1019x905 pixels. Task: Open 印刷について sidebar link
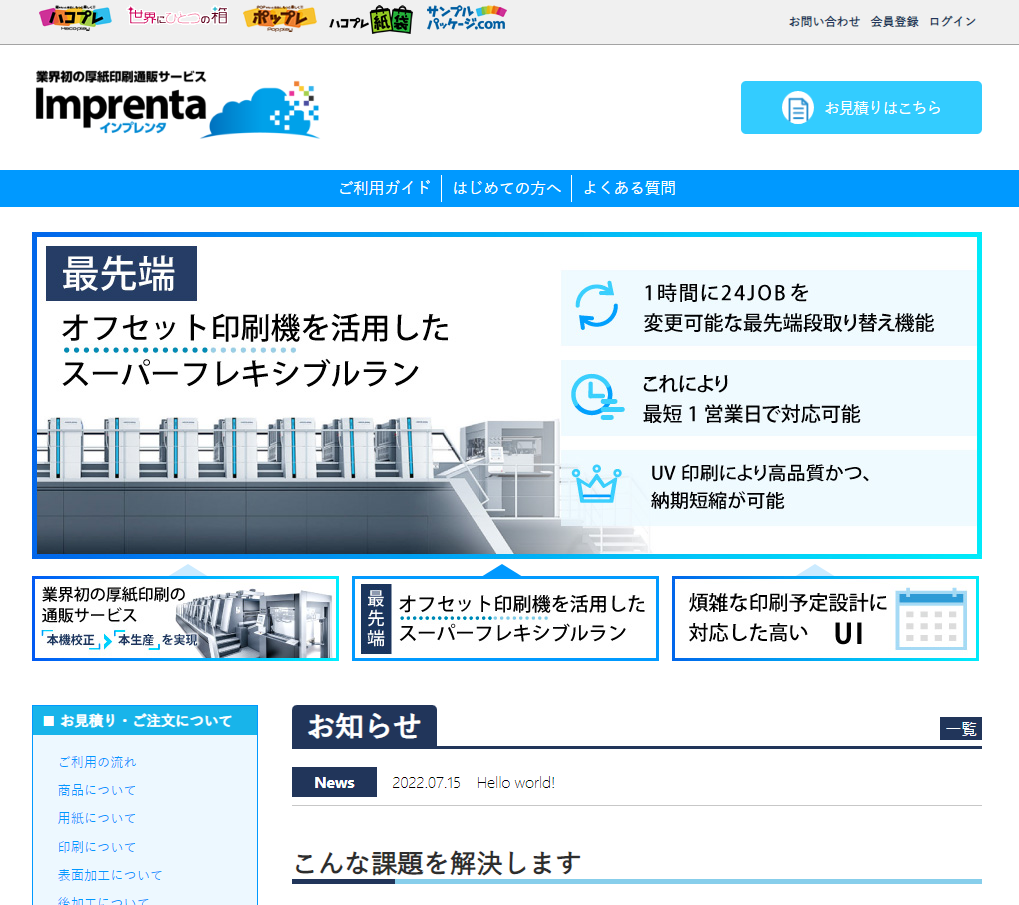point(97,847)
